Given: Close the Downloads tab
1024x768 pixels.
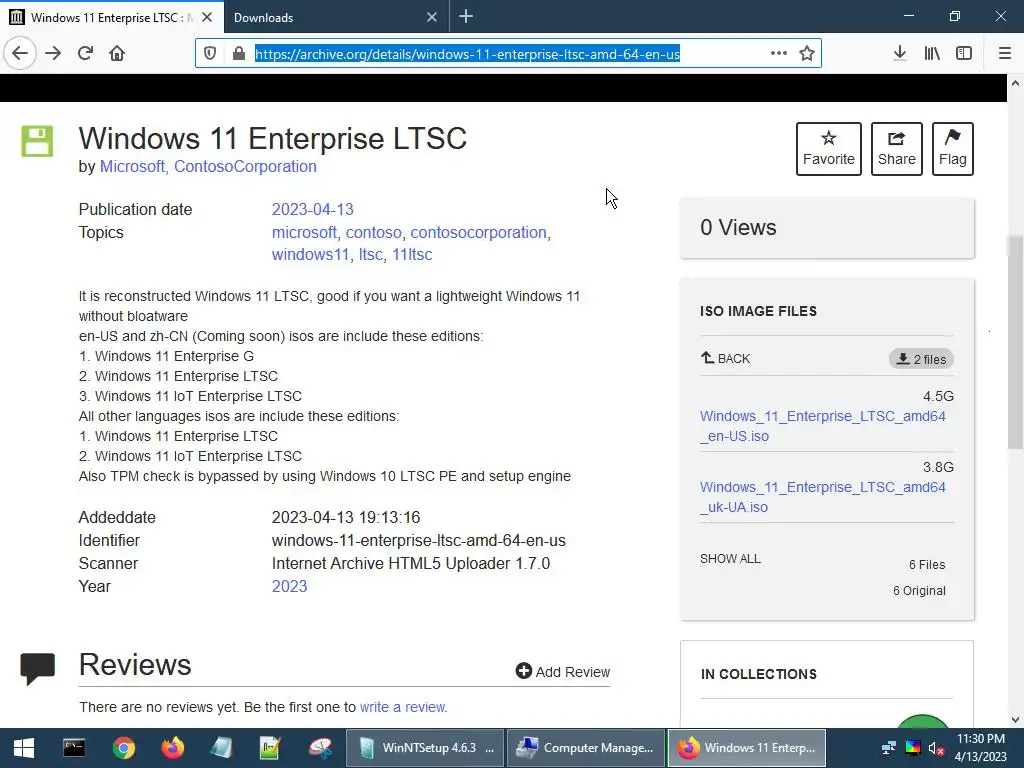Looking at the screenshot, I should pos(432,17).
